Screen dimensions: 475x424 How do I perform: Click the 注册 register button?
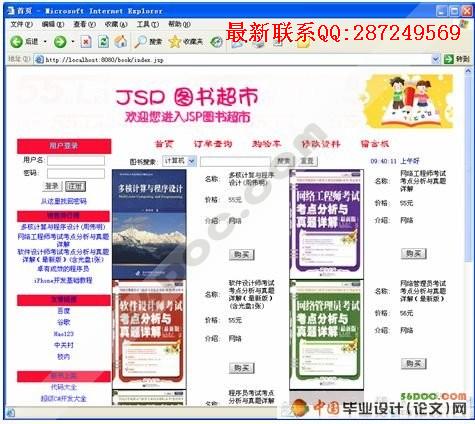[x=75, y=186]
